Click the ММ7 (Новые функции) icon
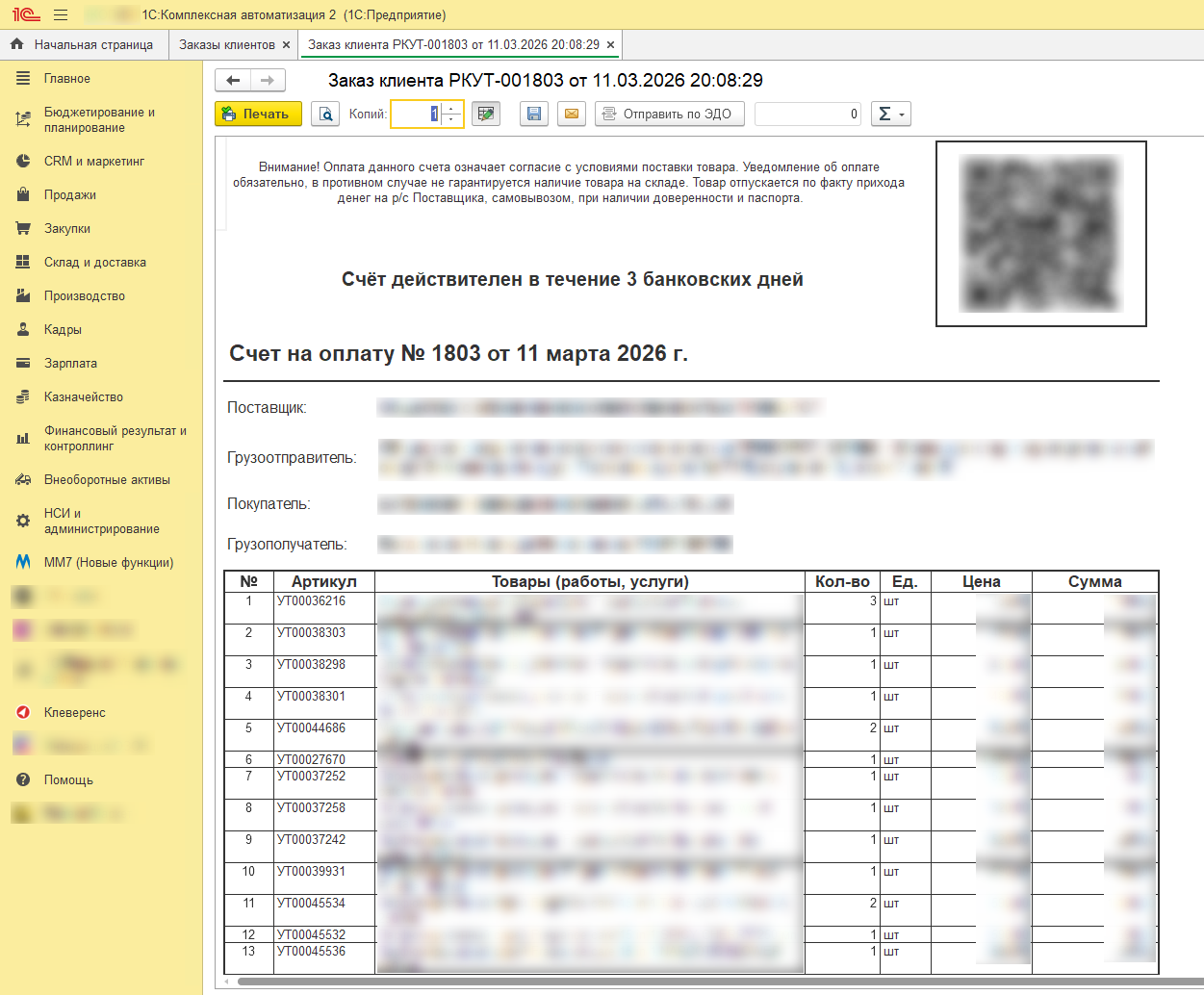This screenshot has height=995, width=1204. 23,563
